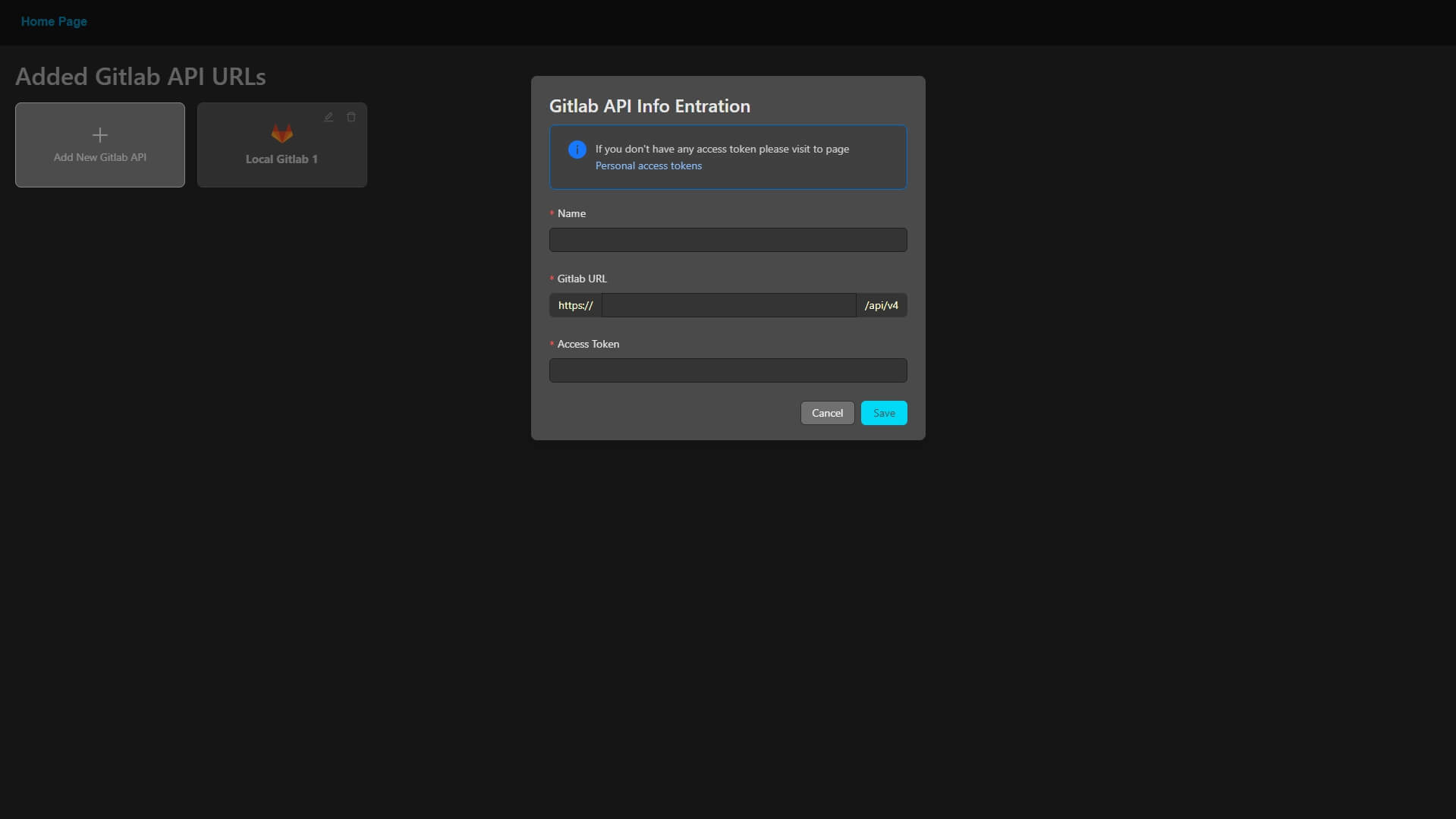This screenshot has width=1456, height=819.
Task: Save the Gitlab API info
Action: coord(884,413)
